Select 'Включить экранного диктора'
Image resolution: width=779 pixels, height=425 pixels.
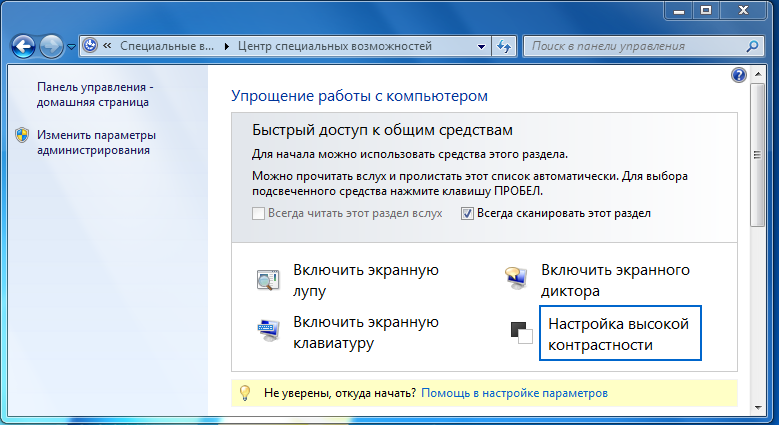tap(615, 280)
